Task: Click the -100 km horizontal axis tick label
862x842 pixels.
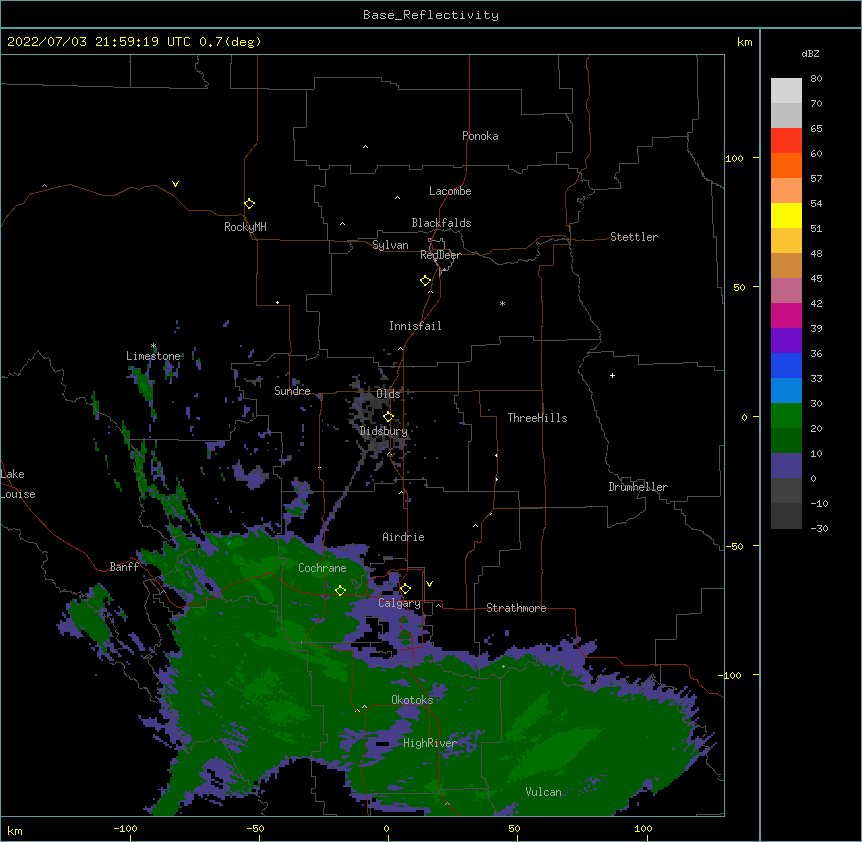Action: [x=125, y=828]
